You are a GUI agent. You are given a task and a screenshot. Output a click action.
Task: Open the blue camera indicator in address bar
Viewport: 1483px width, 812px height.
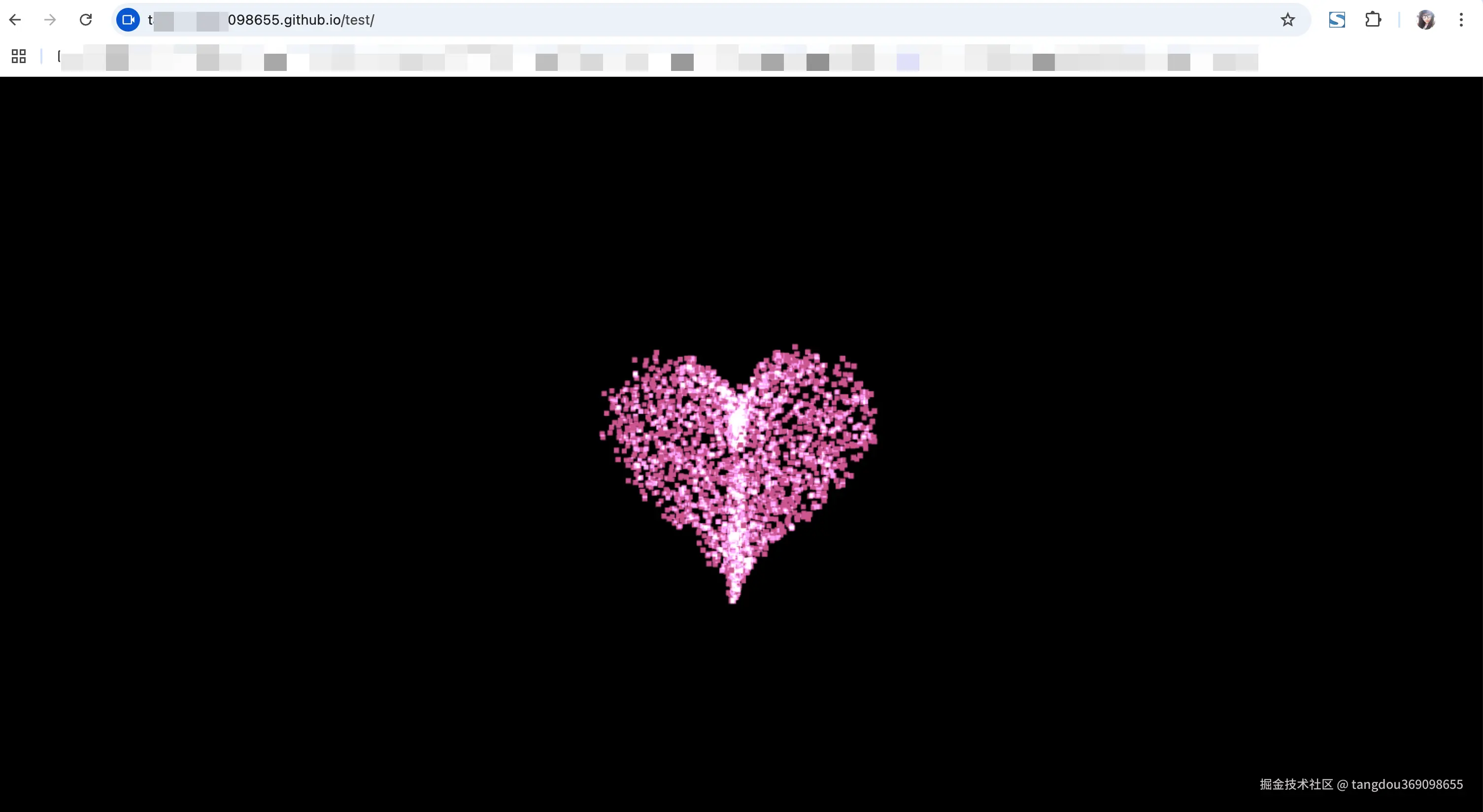click(128, 20)
